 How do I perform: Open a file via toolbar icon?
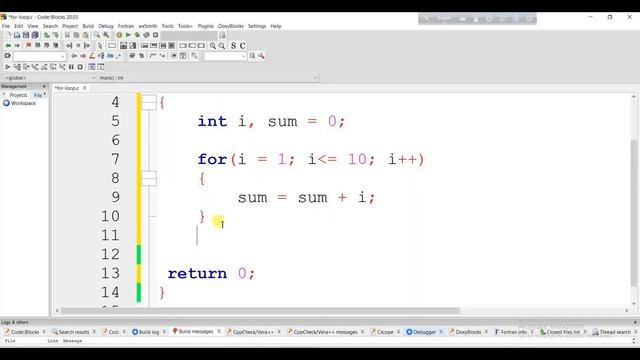click(17, 35)
